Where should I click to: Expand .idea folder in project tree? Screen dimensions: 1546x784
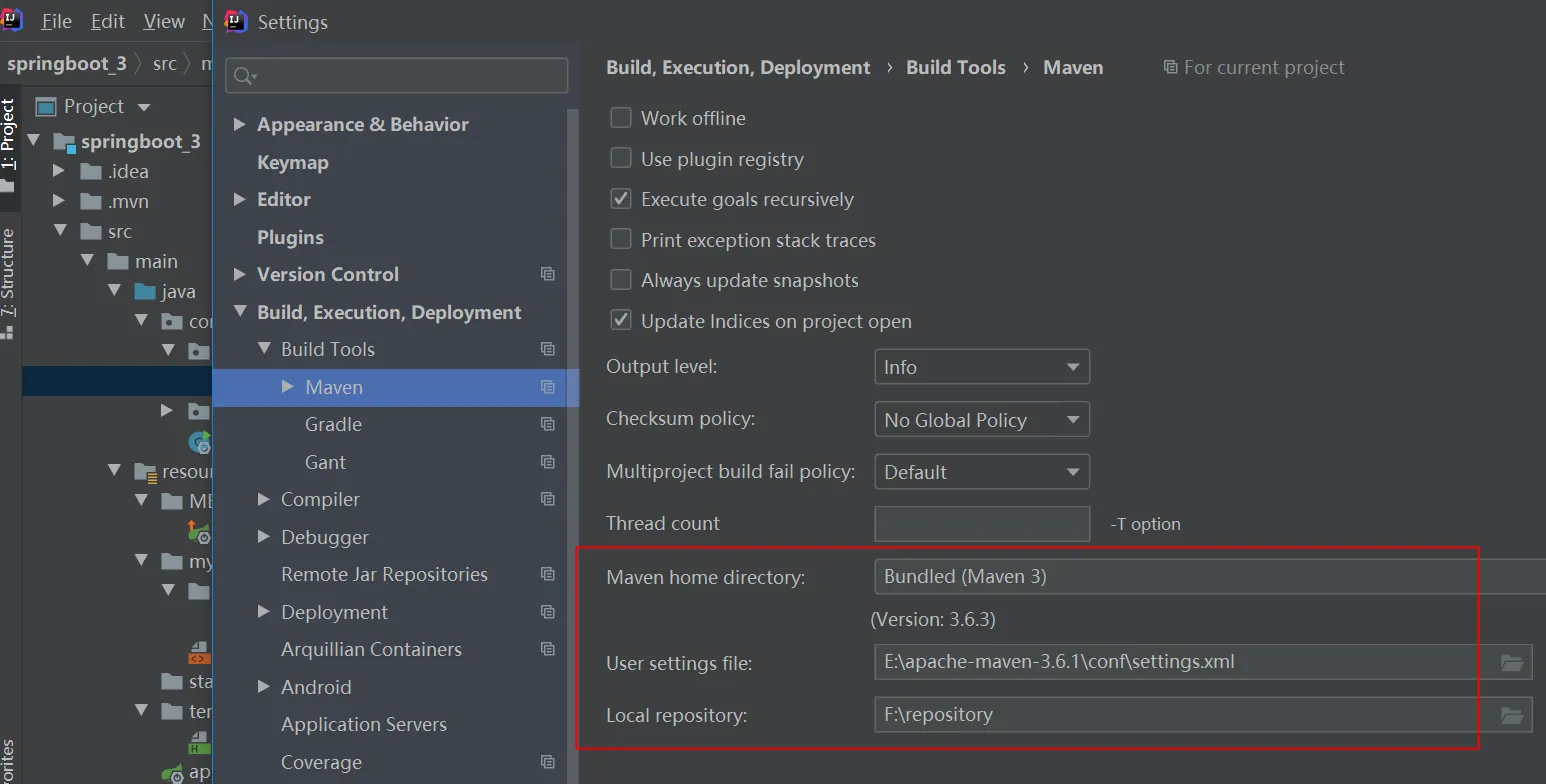click(59, 171)
